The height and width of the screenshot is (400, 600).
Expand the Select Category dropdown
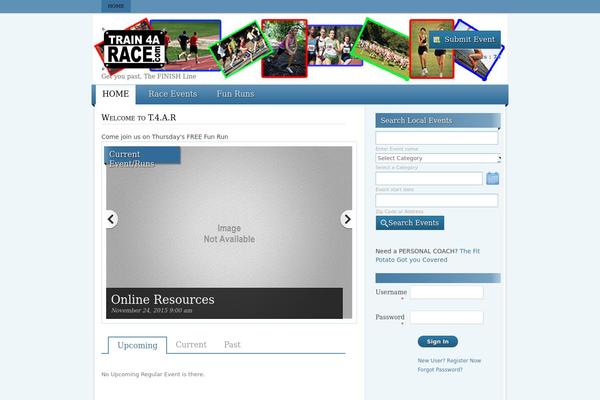coord(438,158)
